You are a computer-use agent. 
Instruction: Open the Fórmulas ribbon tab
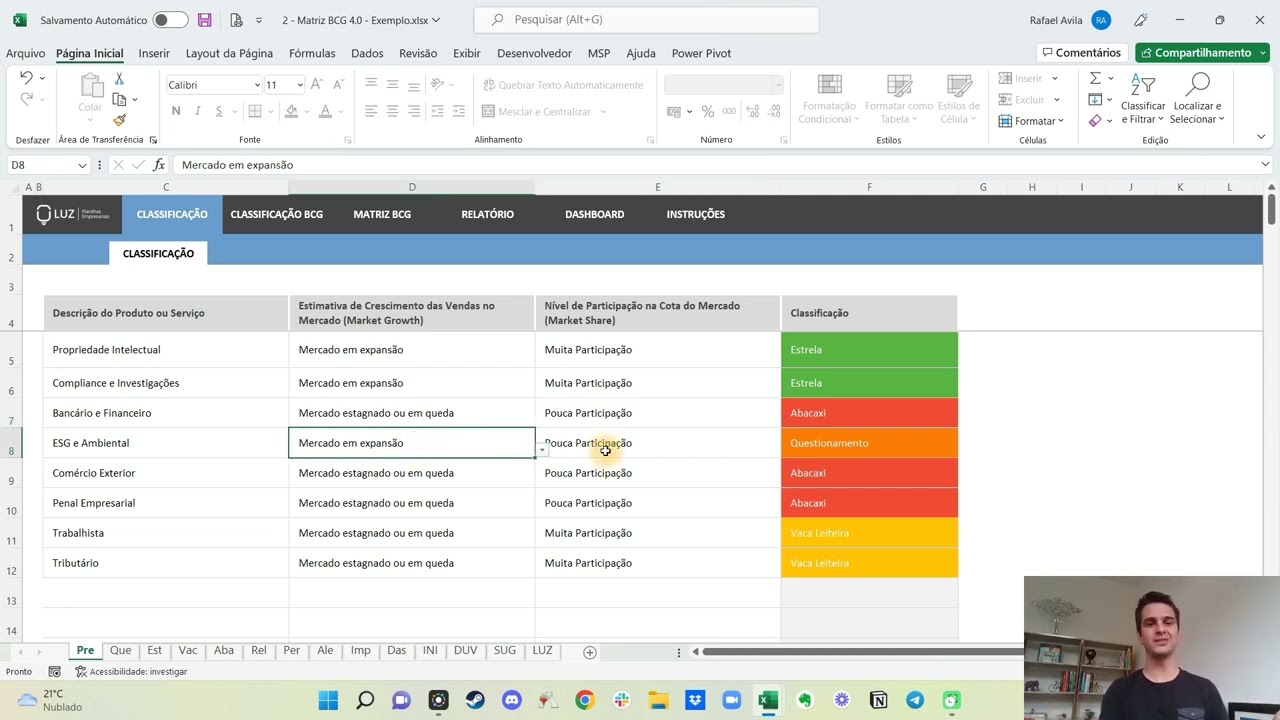(x=312, y=53)
